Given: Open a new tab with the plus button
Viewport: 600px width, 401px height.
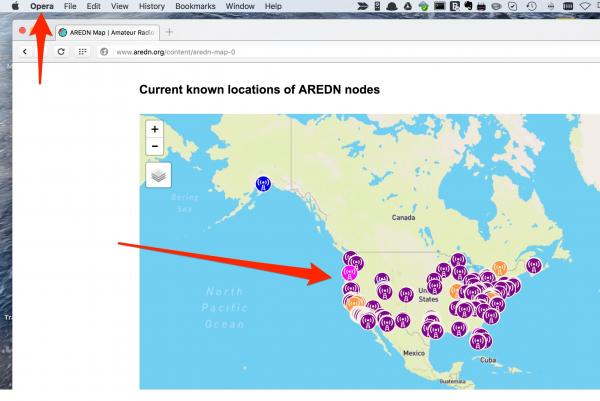Looking at the screenshot, I should click(169, 32).
